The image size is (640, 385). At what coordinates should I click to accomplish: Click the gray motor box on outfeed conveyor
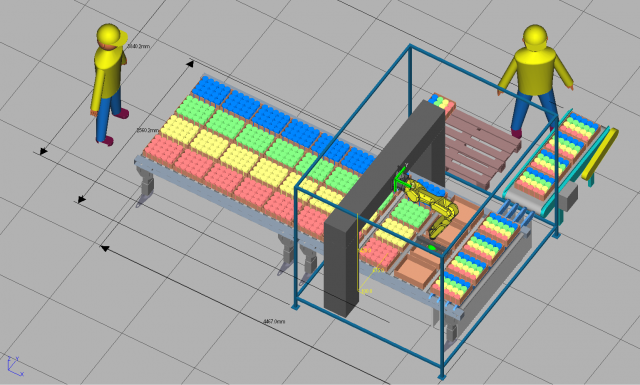[568, 196]
